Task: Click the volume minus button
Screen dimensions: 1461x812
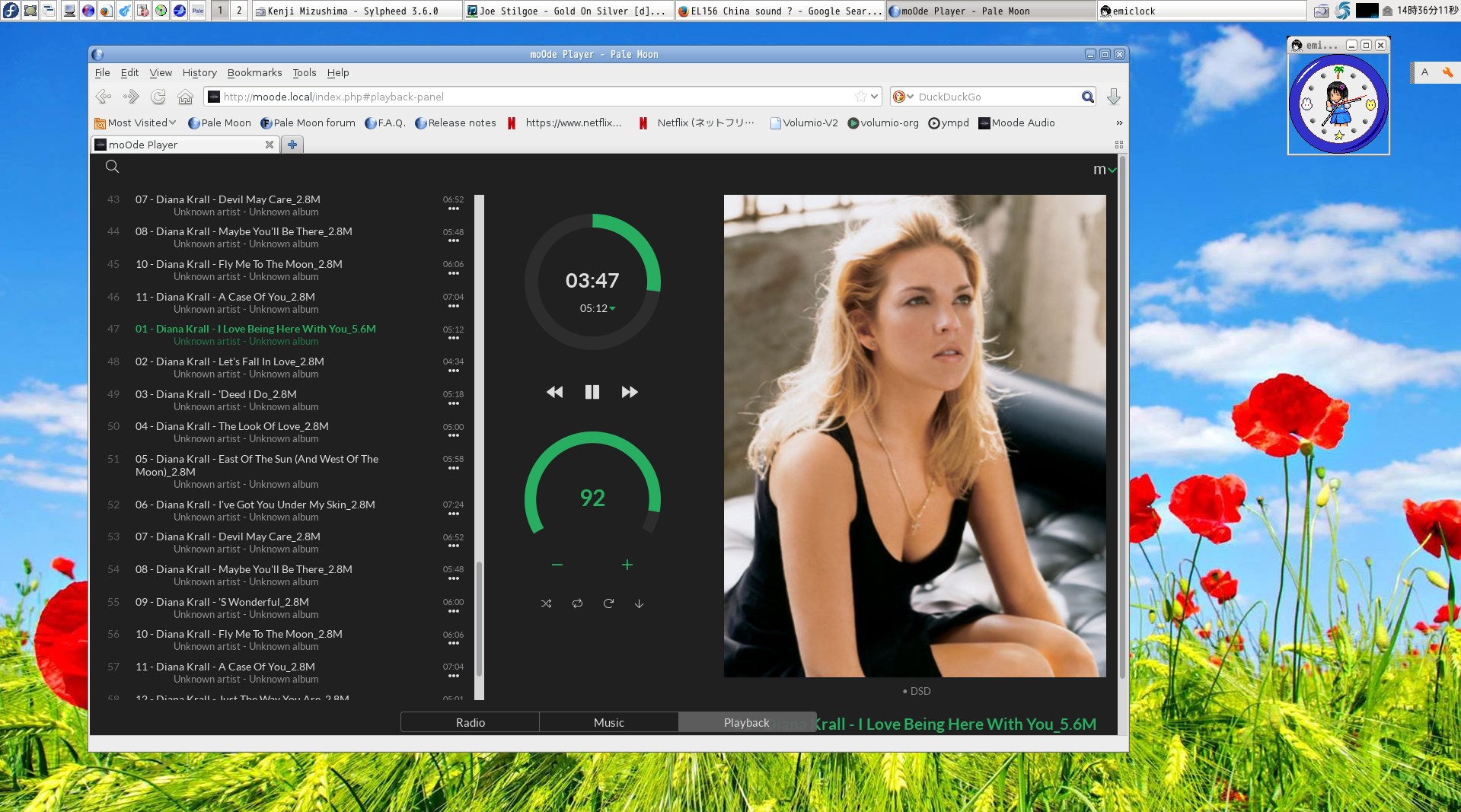Action: click(557, 565)
